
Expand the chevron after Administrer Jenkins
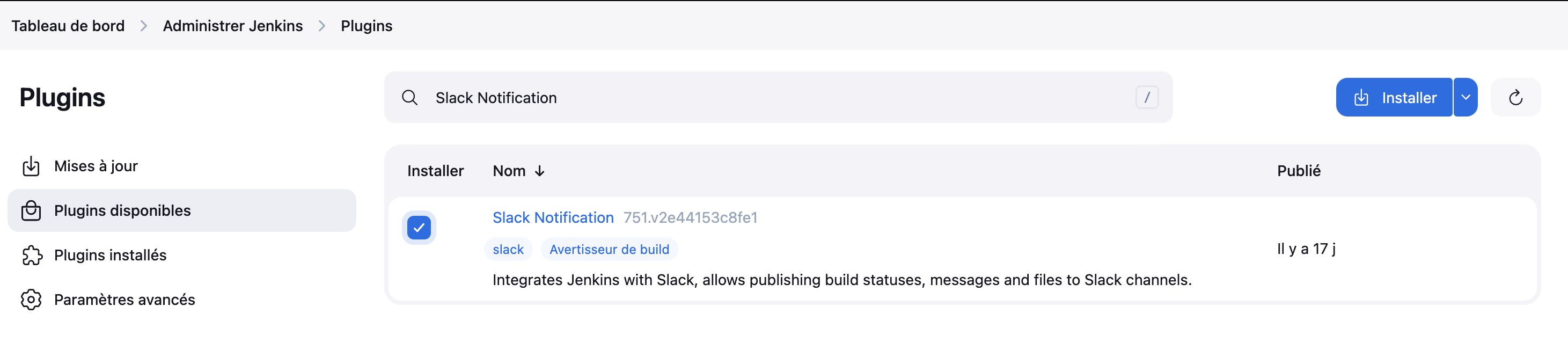[x=322, y=26]
